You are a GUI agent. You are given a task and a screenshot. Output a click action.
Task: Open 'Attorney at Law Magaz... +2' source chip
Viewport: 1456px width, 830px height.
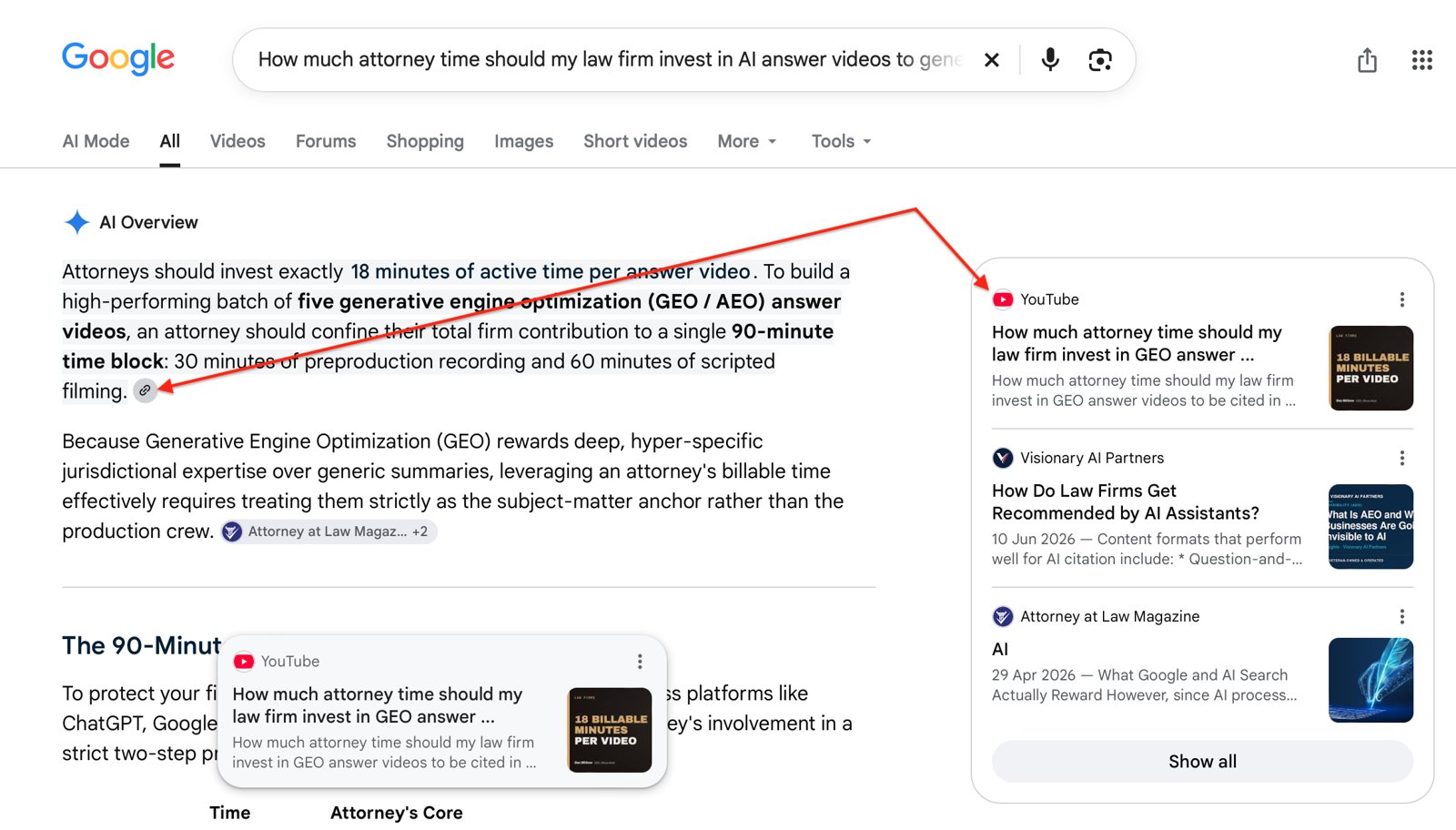(x=329, y=531)
